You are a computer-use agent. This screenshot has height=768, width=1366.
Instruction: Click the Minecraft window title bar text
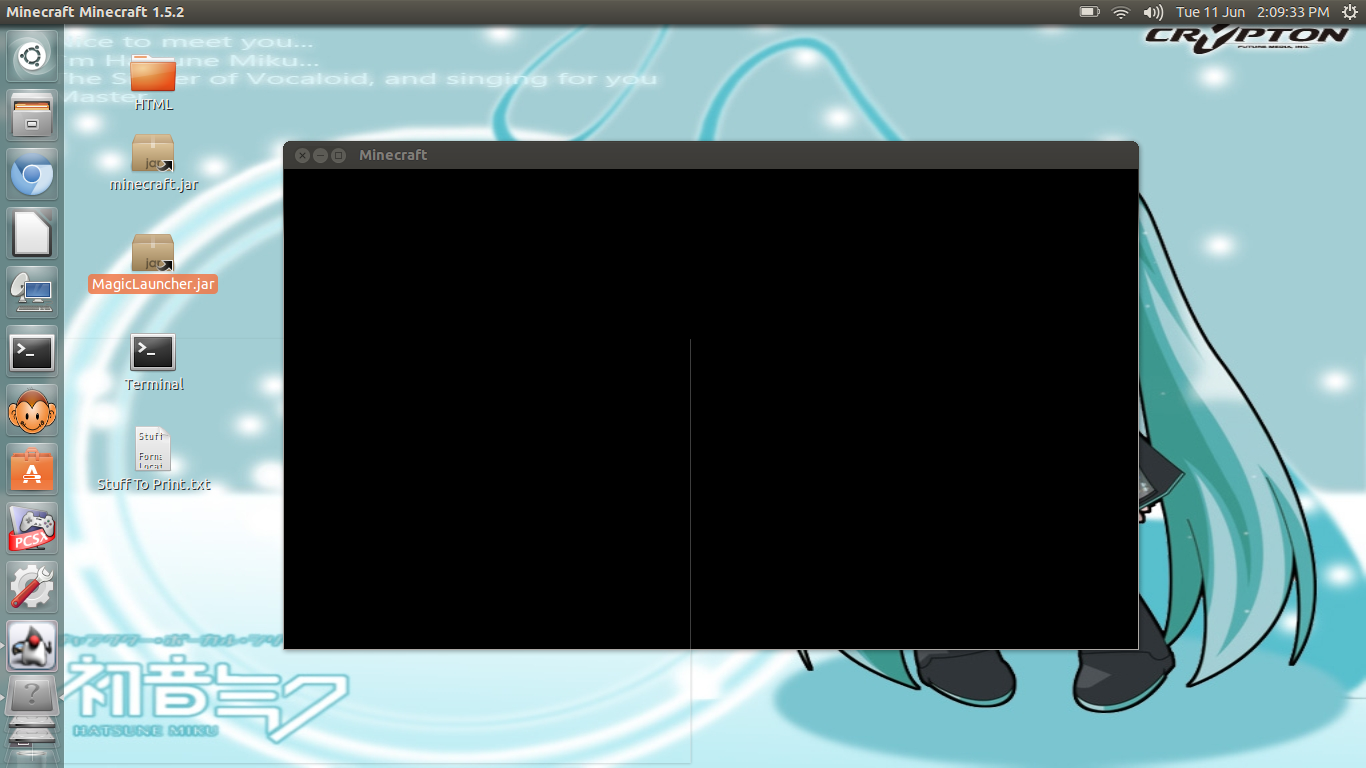393,155
